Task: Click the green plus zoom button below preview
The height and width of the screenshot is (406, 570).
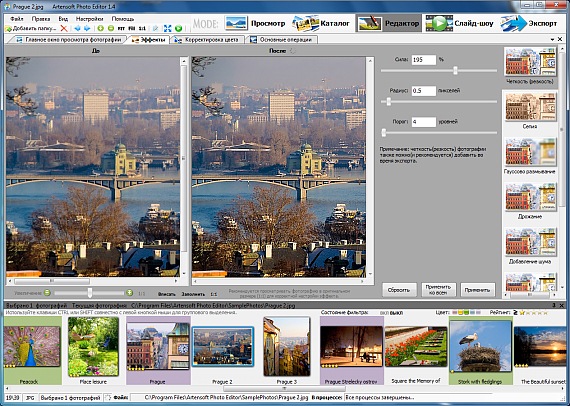Action: 130,293
